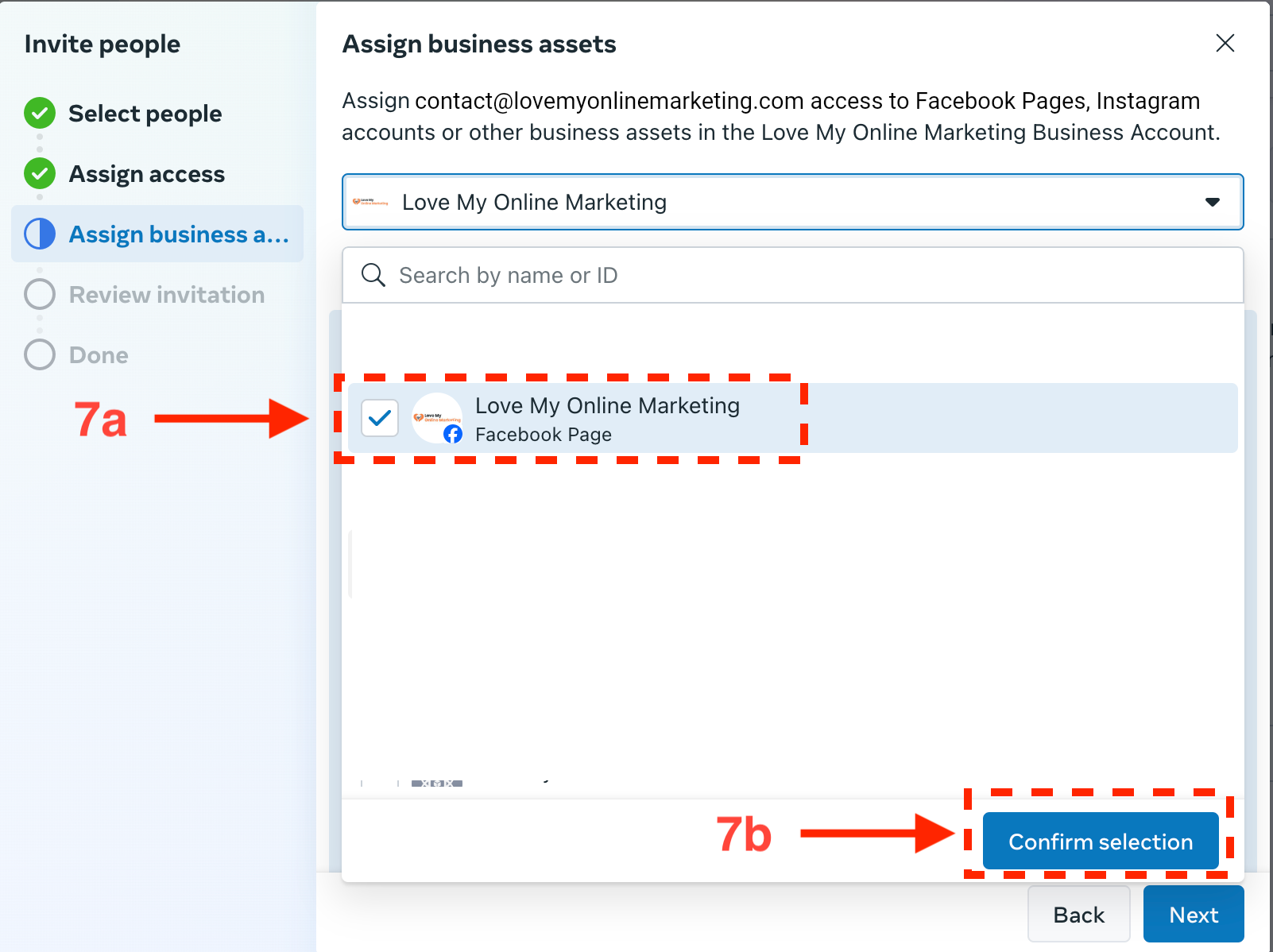
Task: Click the logo inside the asset selector dropdown
Action: [x=371, y=202]
